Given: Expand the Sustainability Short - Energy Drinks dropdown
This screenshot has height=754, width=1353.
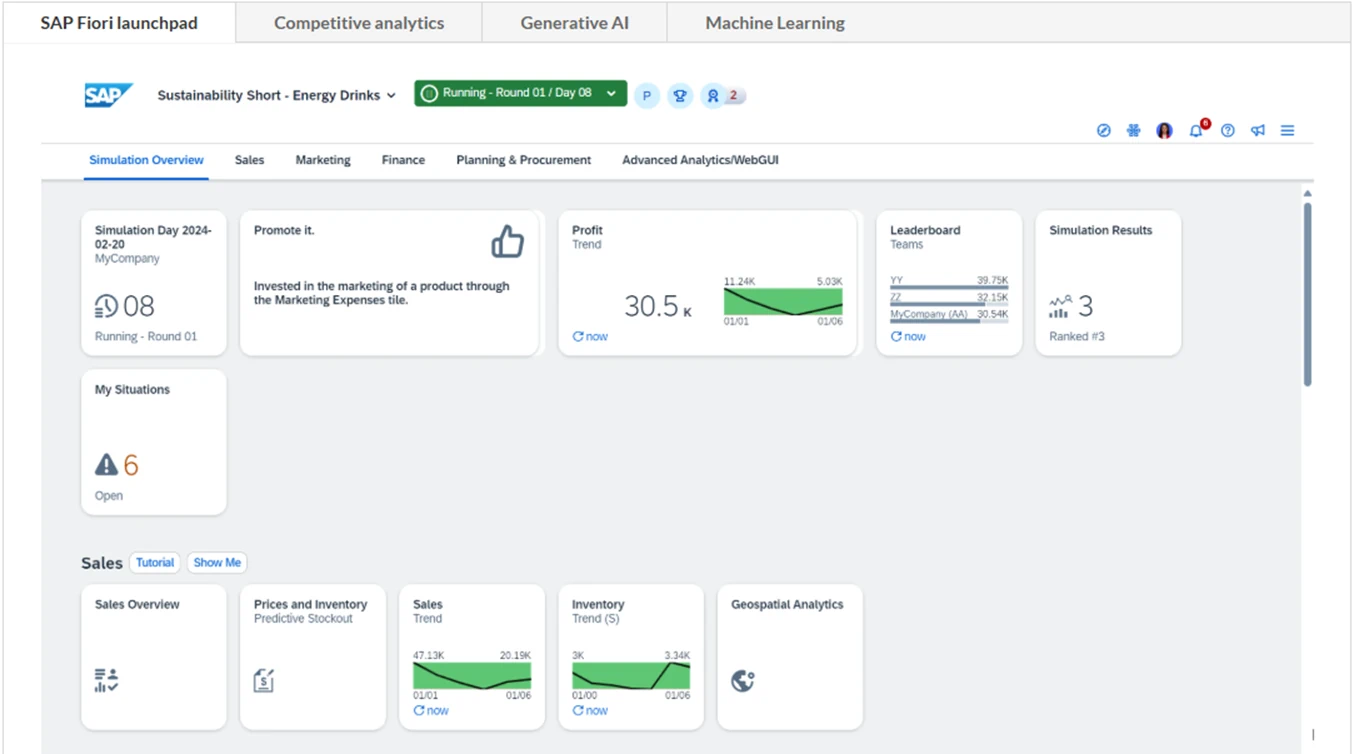Looking at the screenshot, I should (x=391, y=96).
